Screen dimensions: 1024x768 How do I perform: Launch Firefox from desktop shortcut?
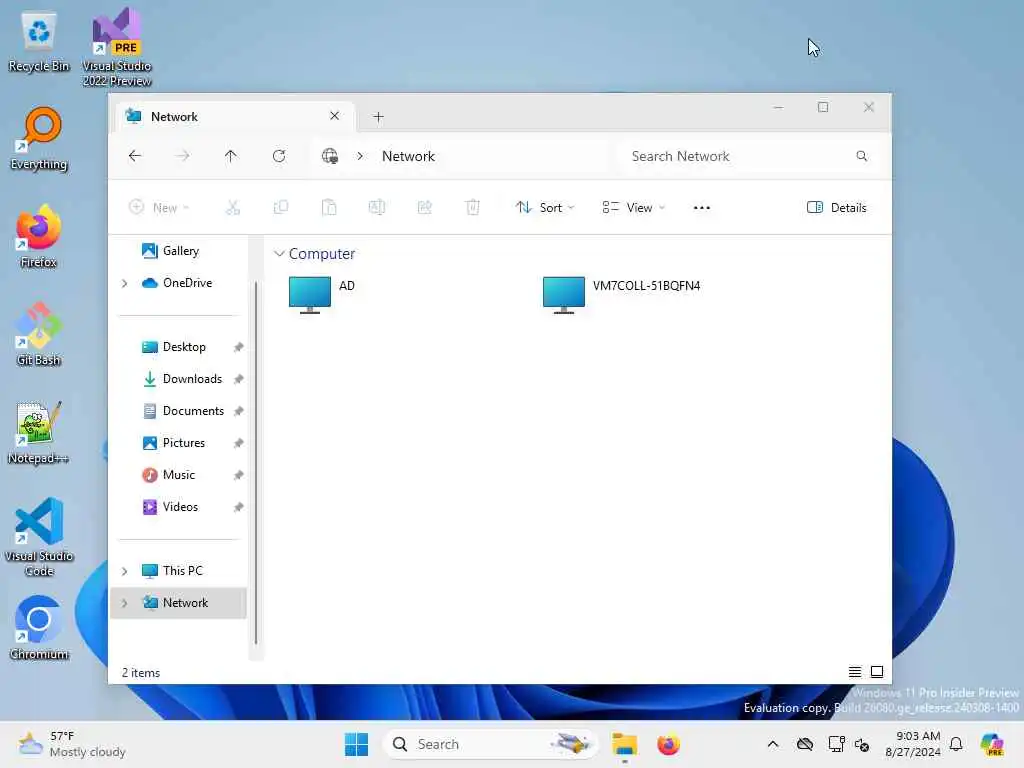pyautogui.click(x=39, y=236)
